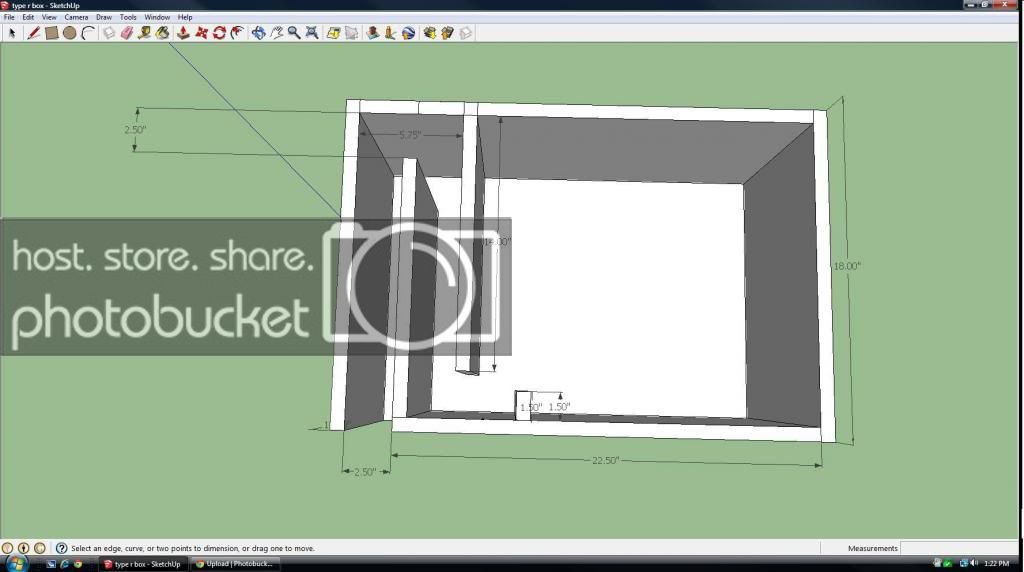Viewport: 1024px width, 572px height.
Task: Select the Paint Bucket tool
Action: click(x=163, y=33)
